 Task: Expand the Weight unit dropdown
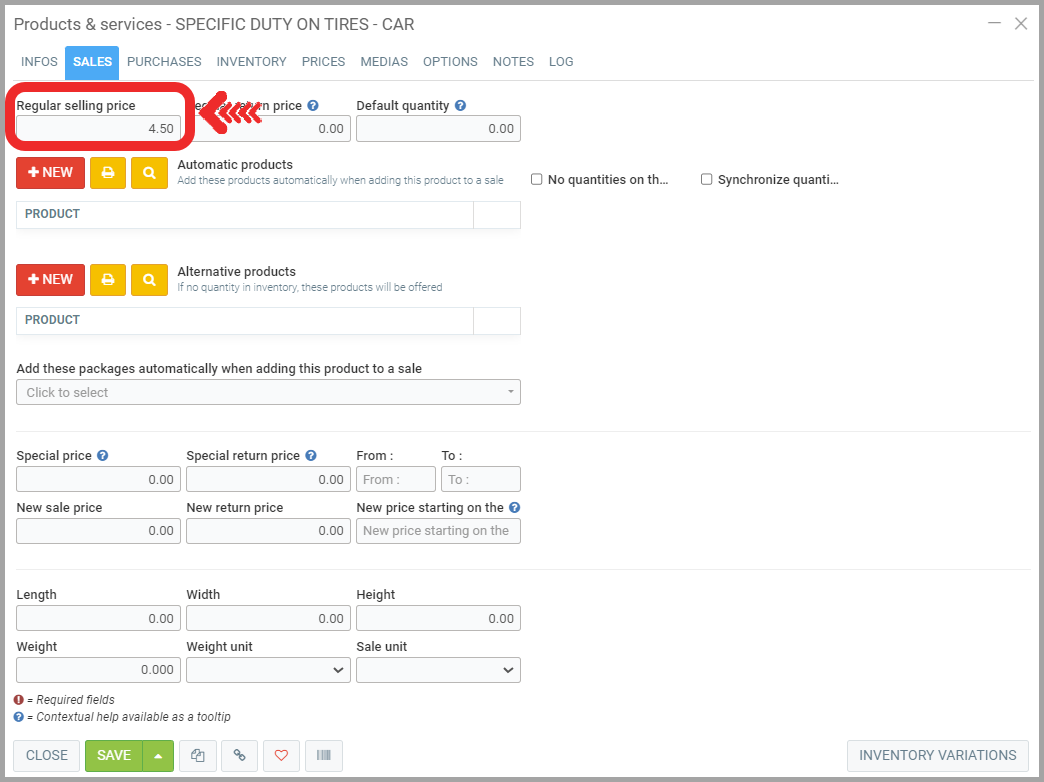268,670
